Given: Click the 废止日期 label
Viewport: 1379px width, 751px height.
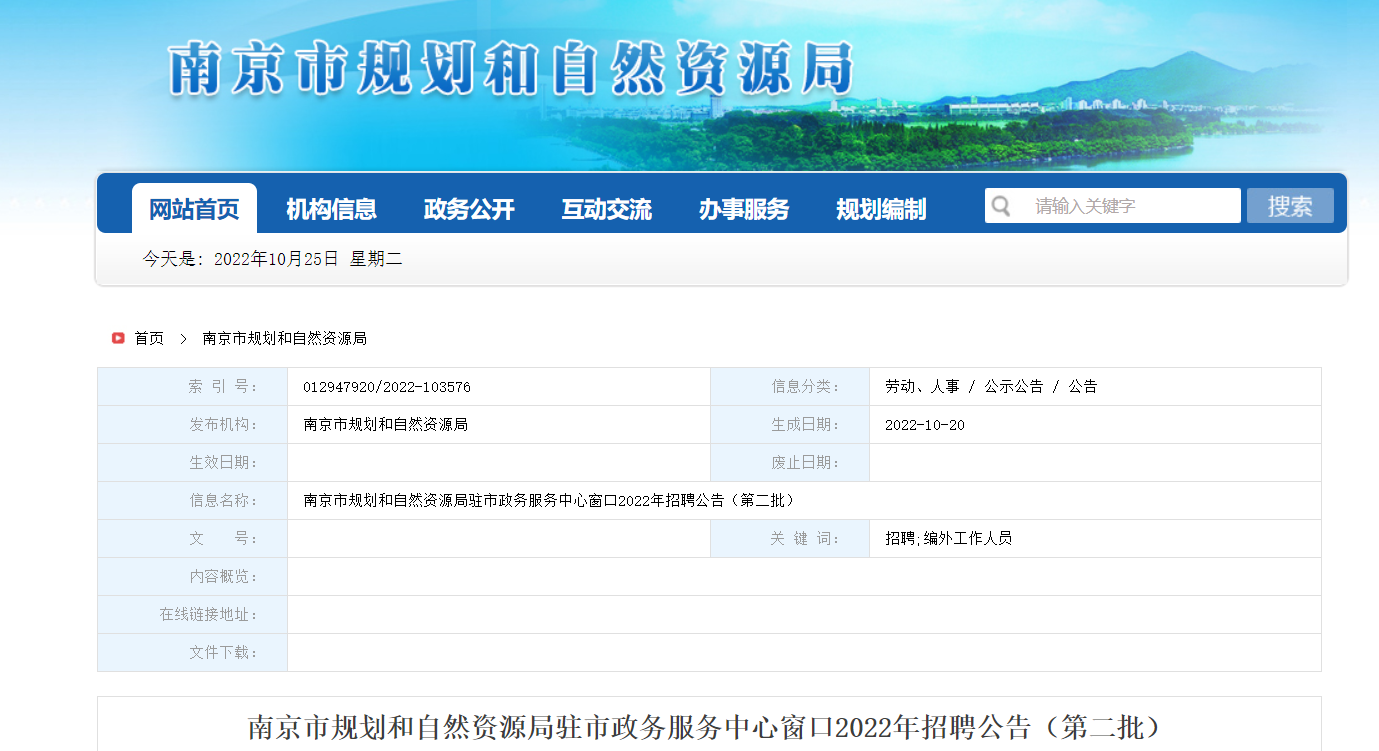Looking at the screenshot, I should pos(806,462).
